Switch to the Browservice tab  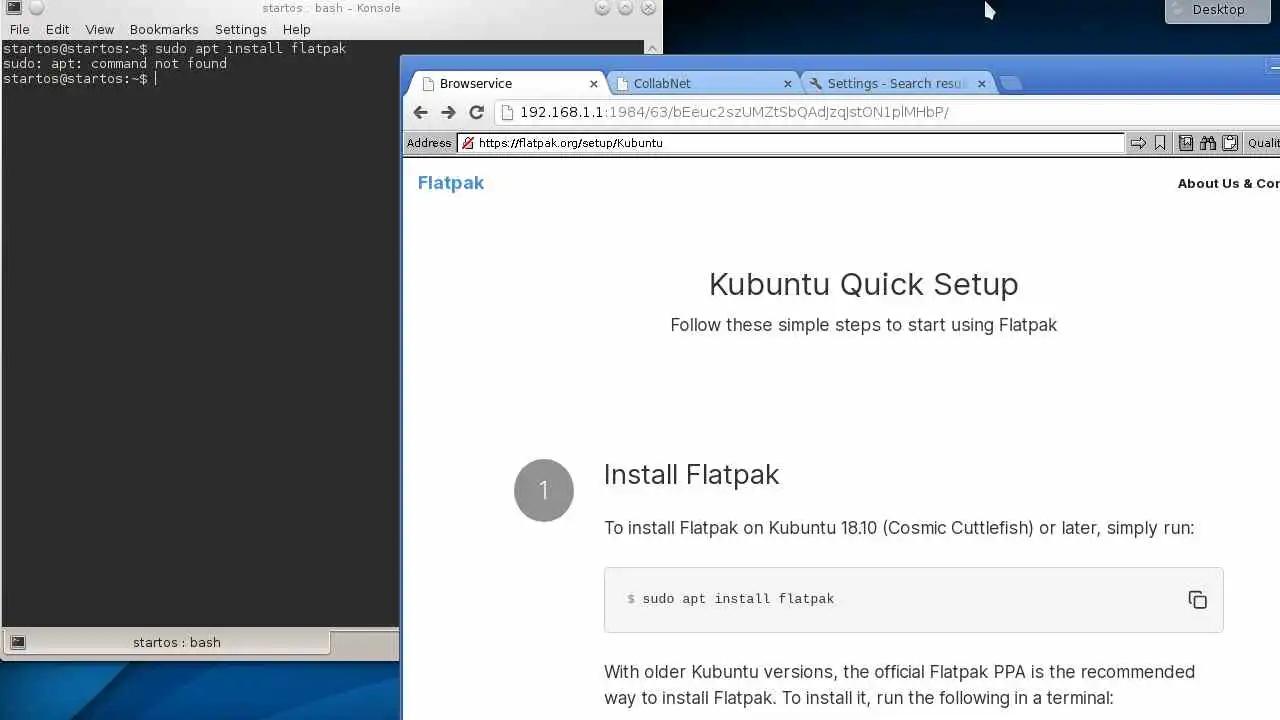tap(508, 84)
